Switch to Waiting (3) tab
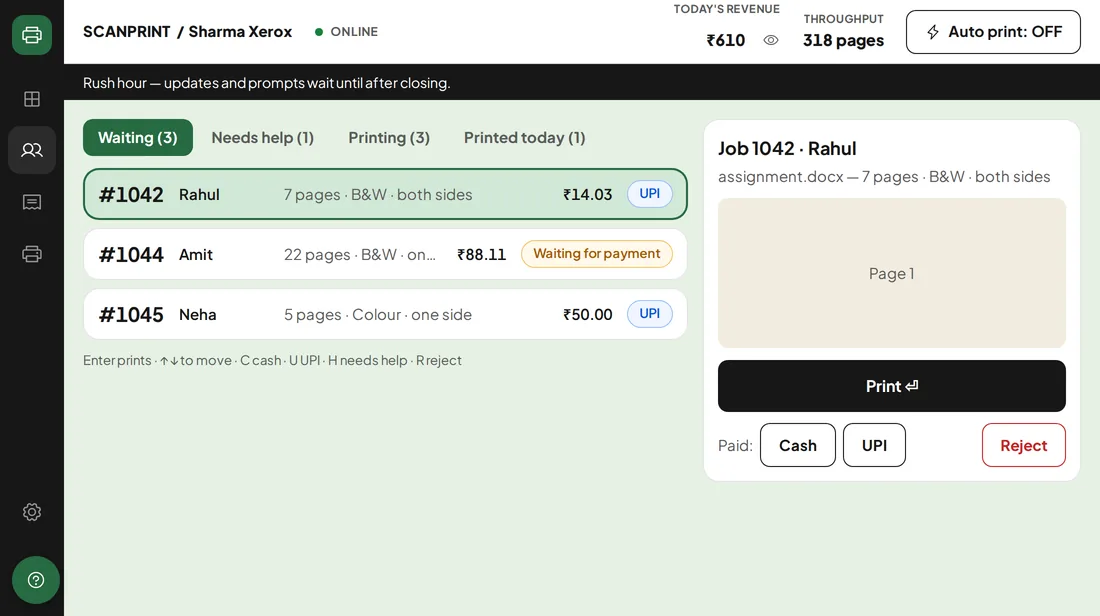Image resolution: width=1100 pixels, height=616 pixels. [138, 138]
